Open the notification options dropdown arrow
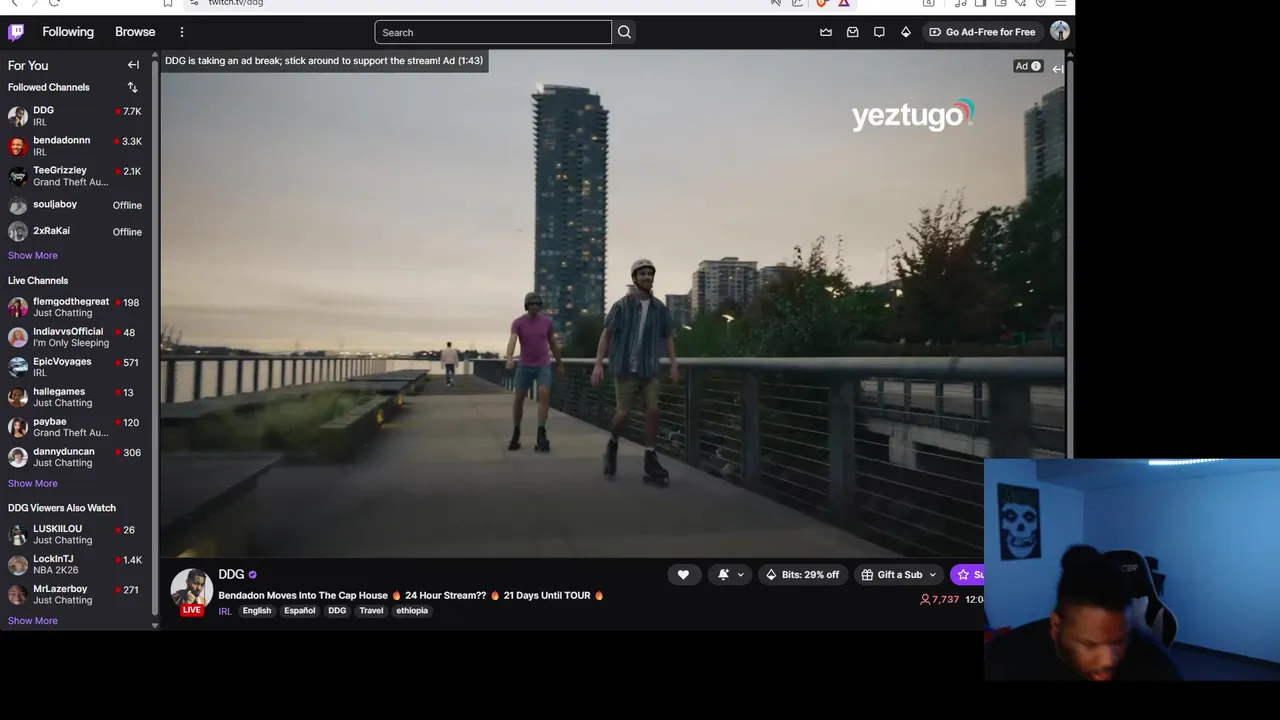This screenshot has width=1280, height=720. point(740,574)
